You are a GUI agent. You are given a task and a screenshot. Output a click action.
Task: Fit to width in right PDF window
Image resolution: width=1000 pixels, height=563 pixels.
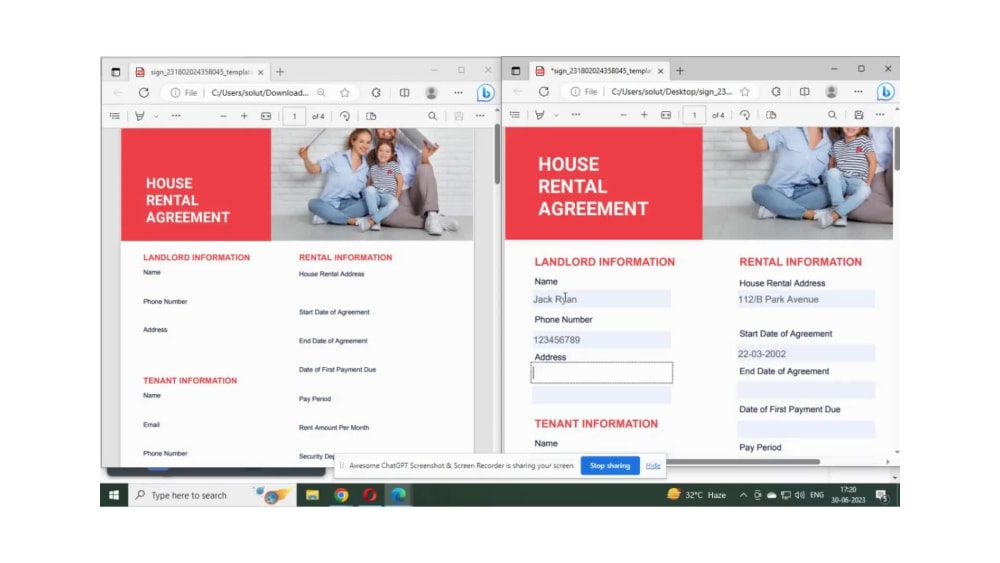click(x=666, y=115)
